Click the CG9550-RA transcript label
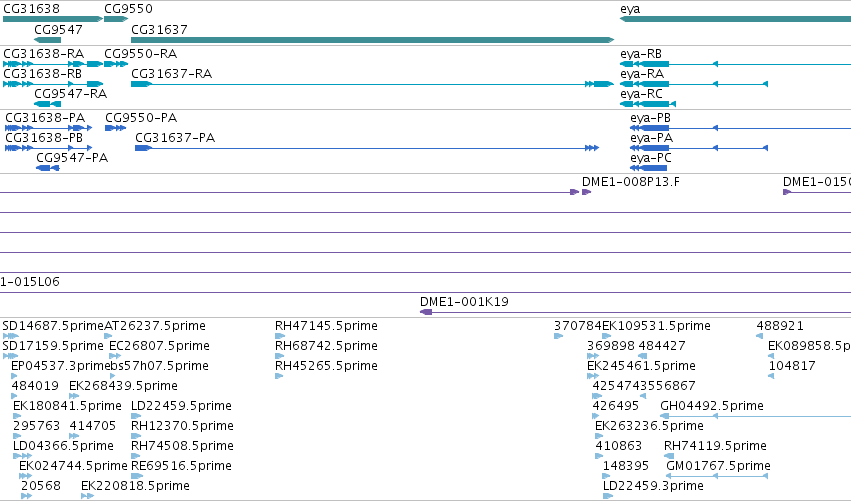The image size is (851, 501). tap(140, 53)
